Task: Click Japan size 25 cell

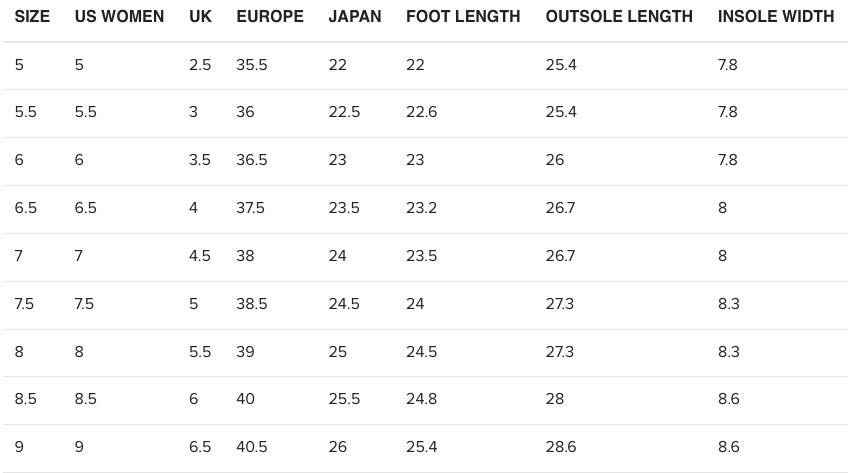Action: click(338, 352)
